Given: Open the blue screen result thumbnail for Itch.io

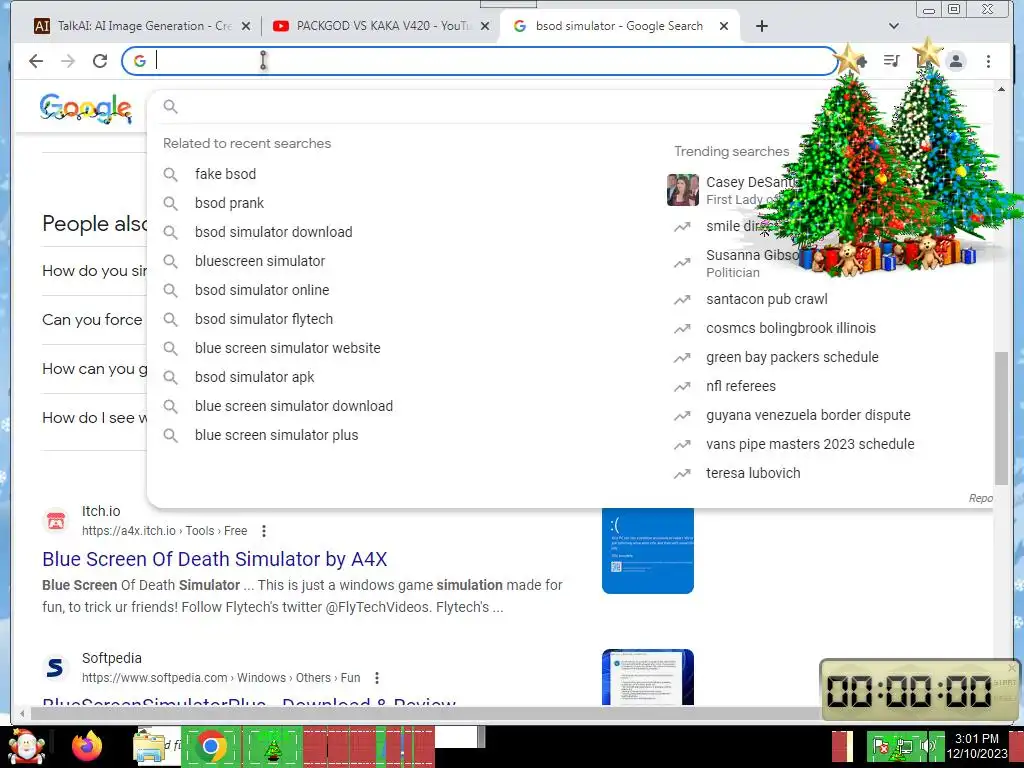Looking at the screenshot, I should tap(647, 551).
